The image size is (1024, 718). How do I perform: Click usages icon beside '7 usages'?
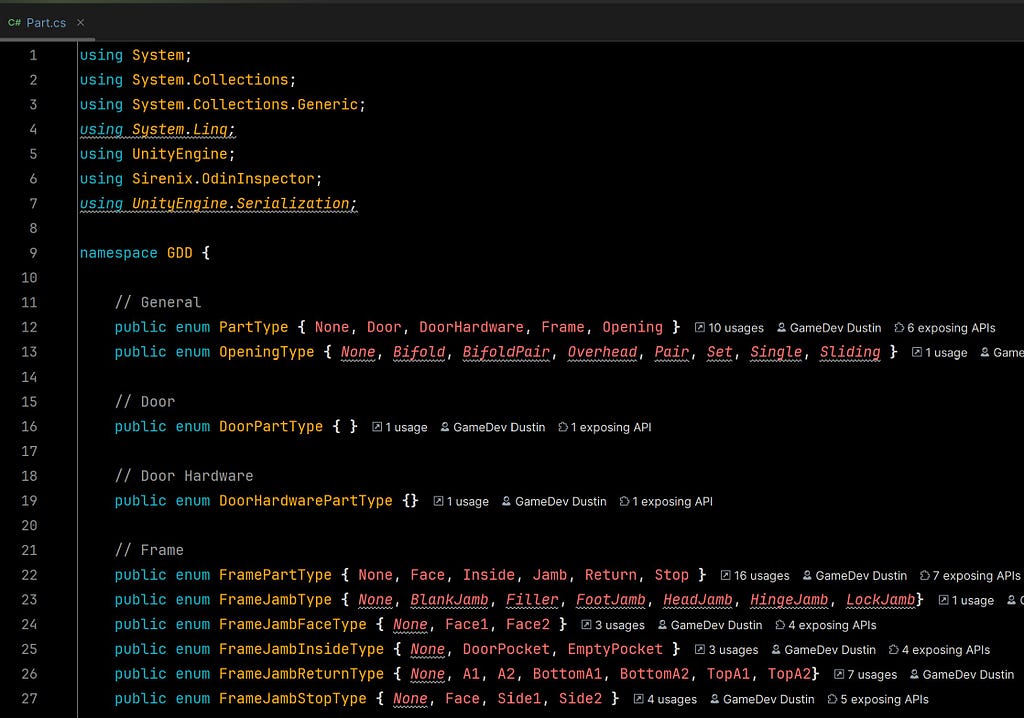click(839, 674)
